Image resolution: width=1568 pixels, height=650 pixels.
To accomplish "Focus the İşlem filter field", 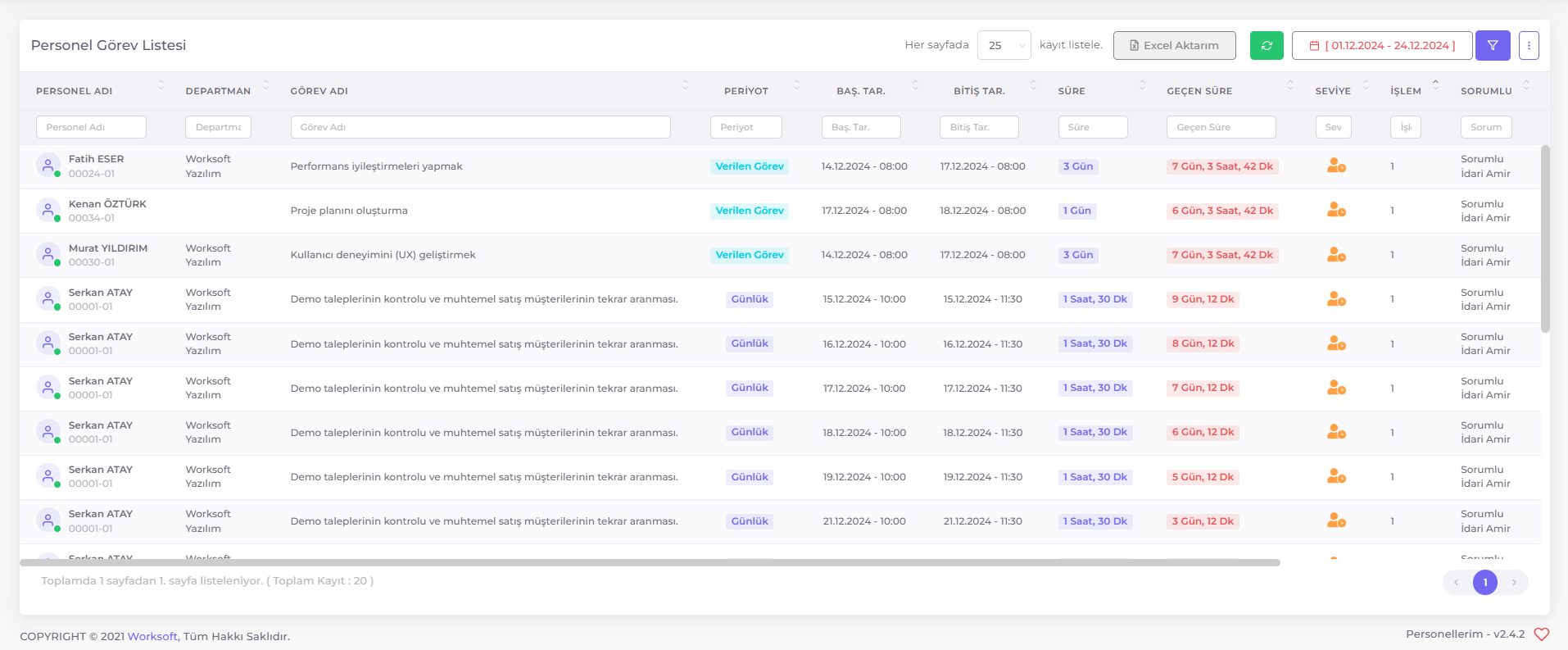I will [x=1406, y=127].
